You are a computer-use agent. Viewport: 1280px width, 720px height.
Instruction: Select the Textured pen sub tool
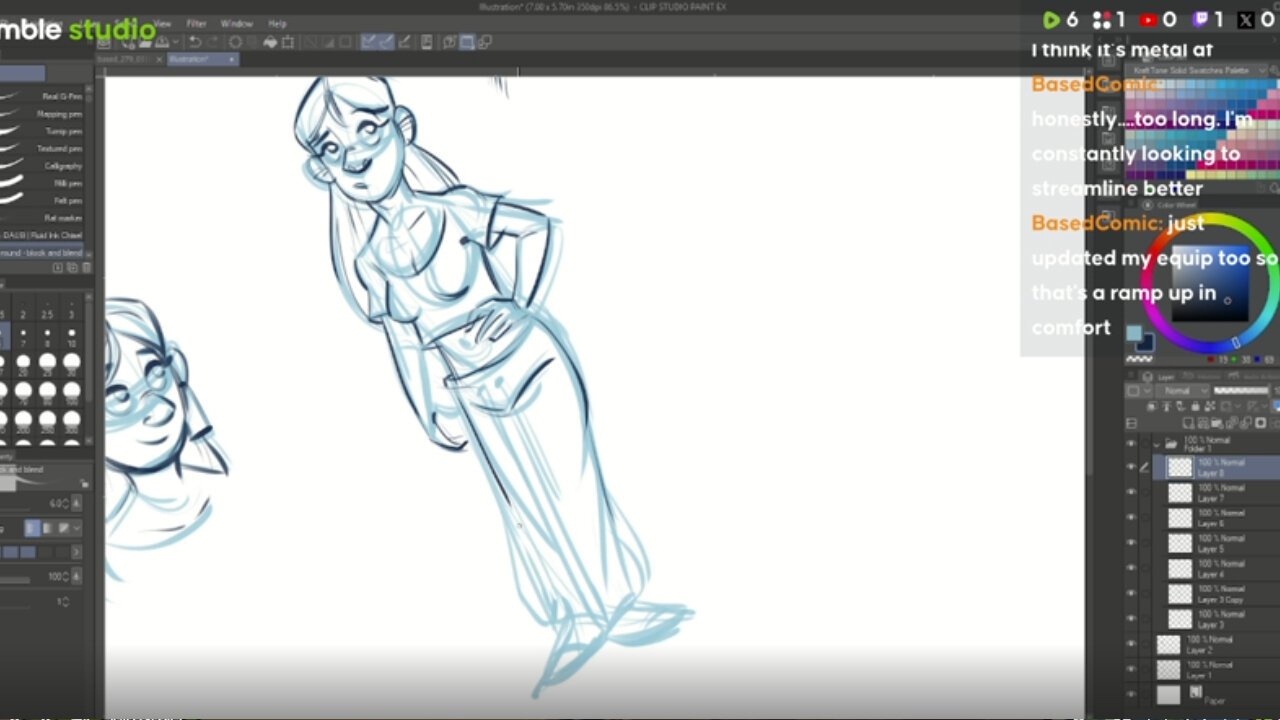pos(42,148)
